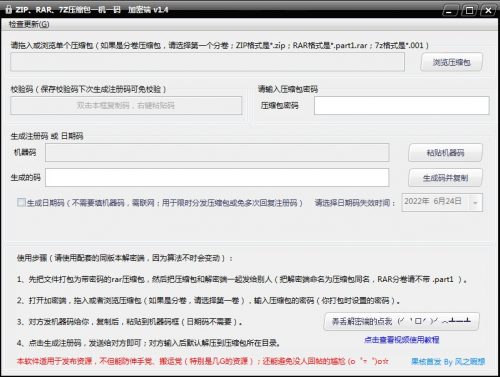The height and width of the screenshot is (377, 500).
Task: Open the expiry date dropdown arrow
Action: [475, 203]
